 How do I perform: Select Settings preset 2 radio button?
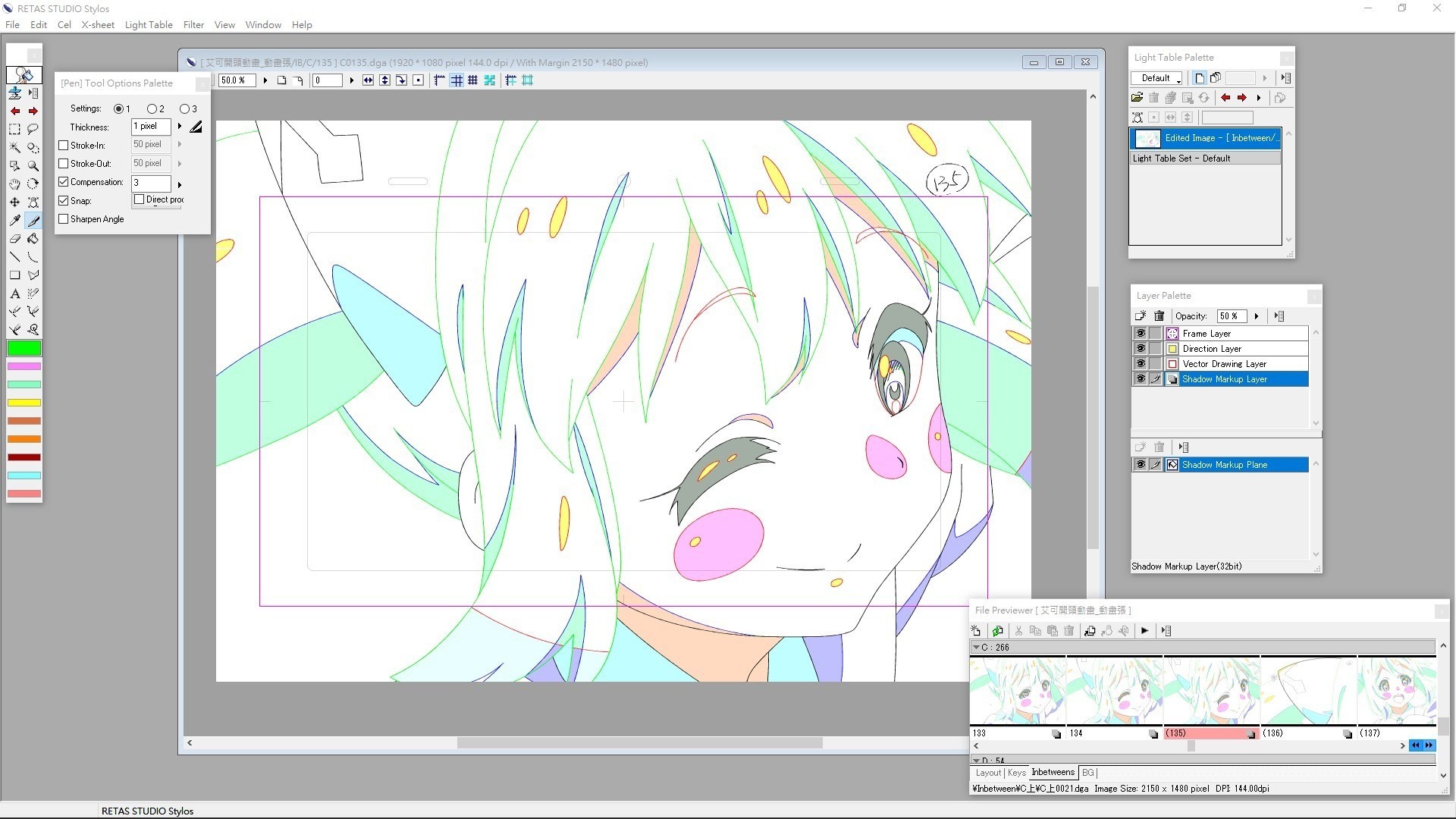click(152, 109)
